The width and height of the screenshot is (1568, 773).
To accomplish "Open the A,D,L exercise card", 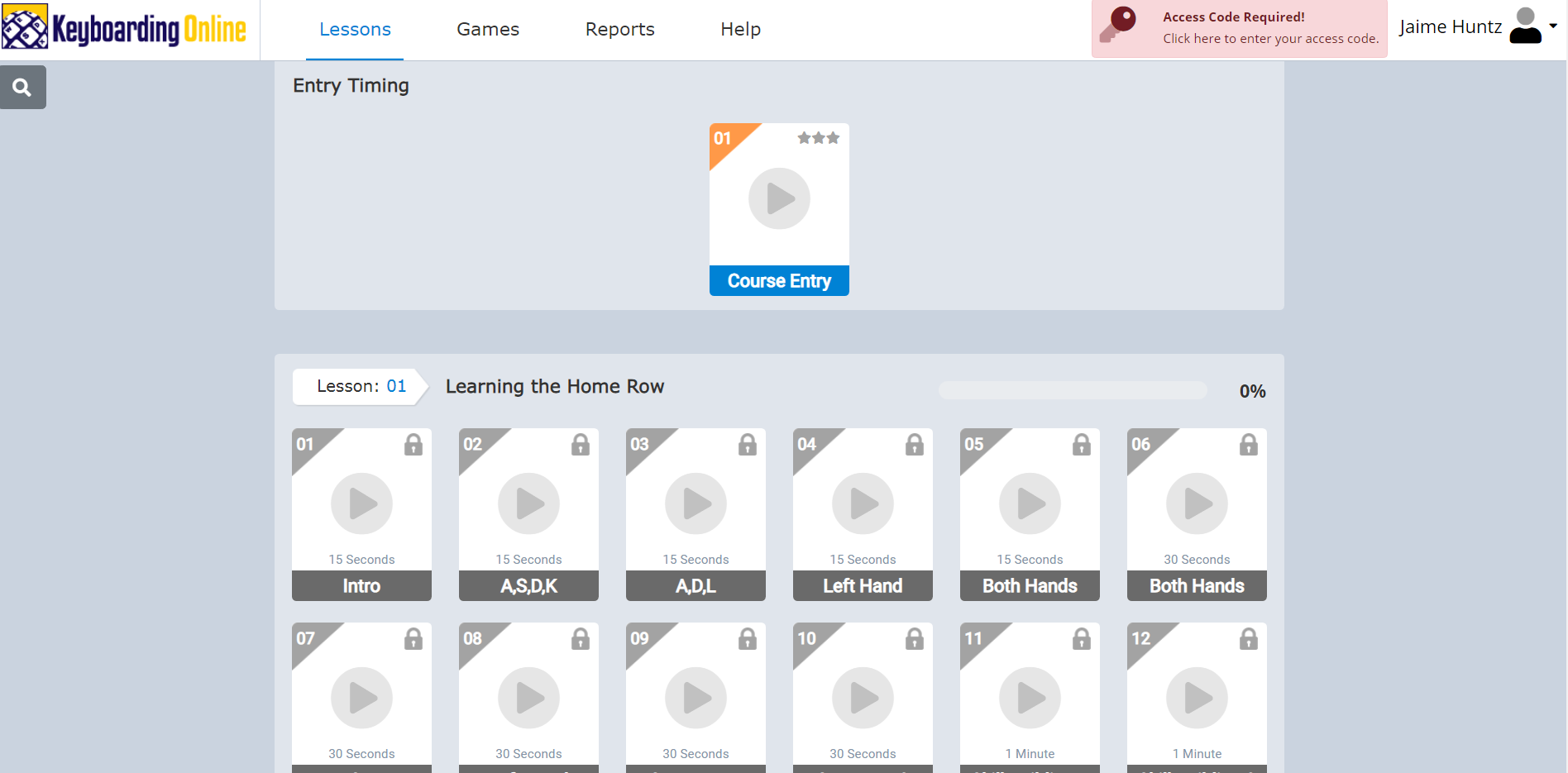I will coord(696,514).
